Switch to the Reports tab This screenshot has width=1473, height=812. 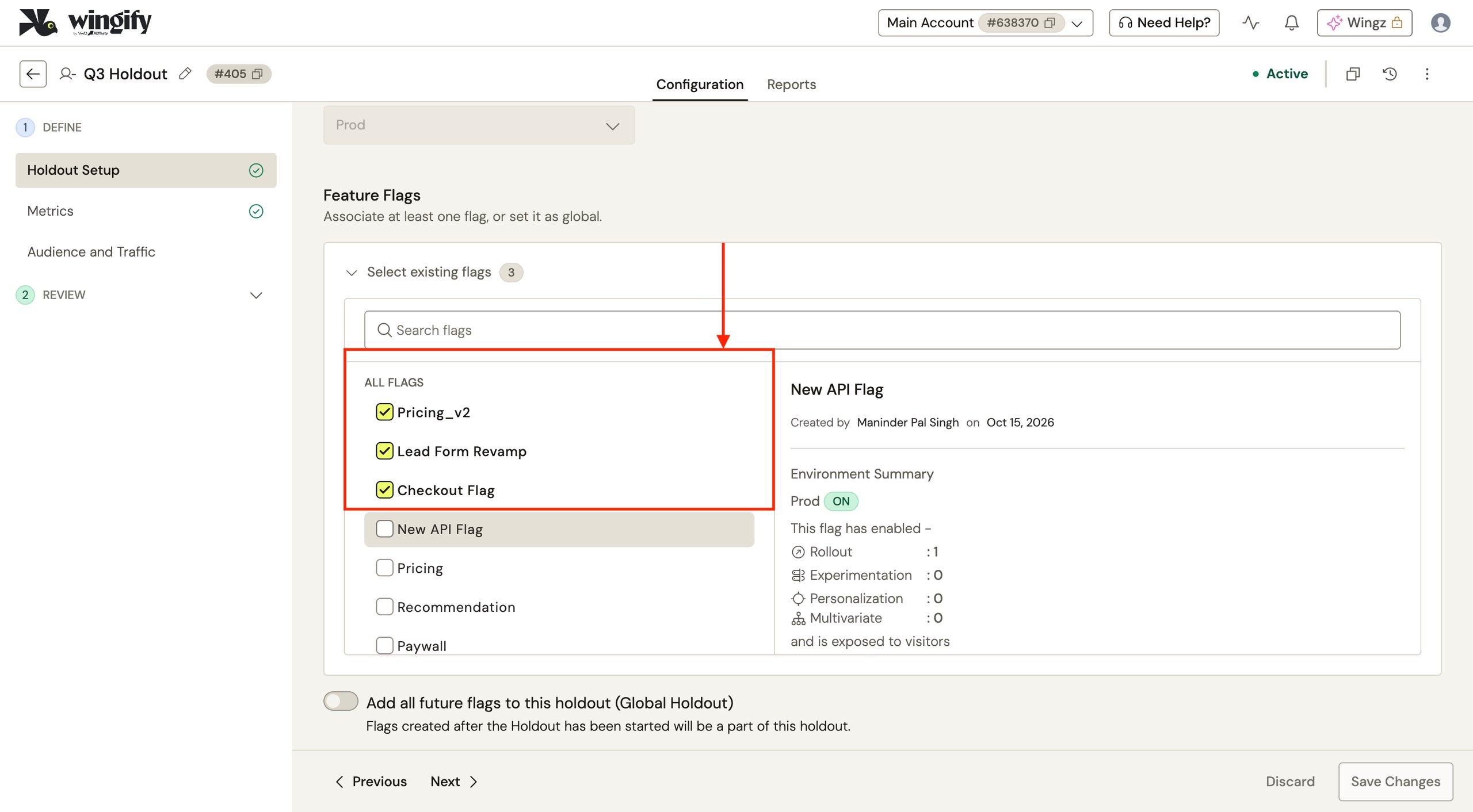point(791,85)
